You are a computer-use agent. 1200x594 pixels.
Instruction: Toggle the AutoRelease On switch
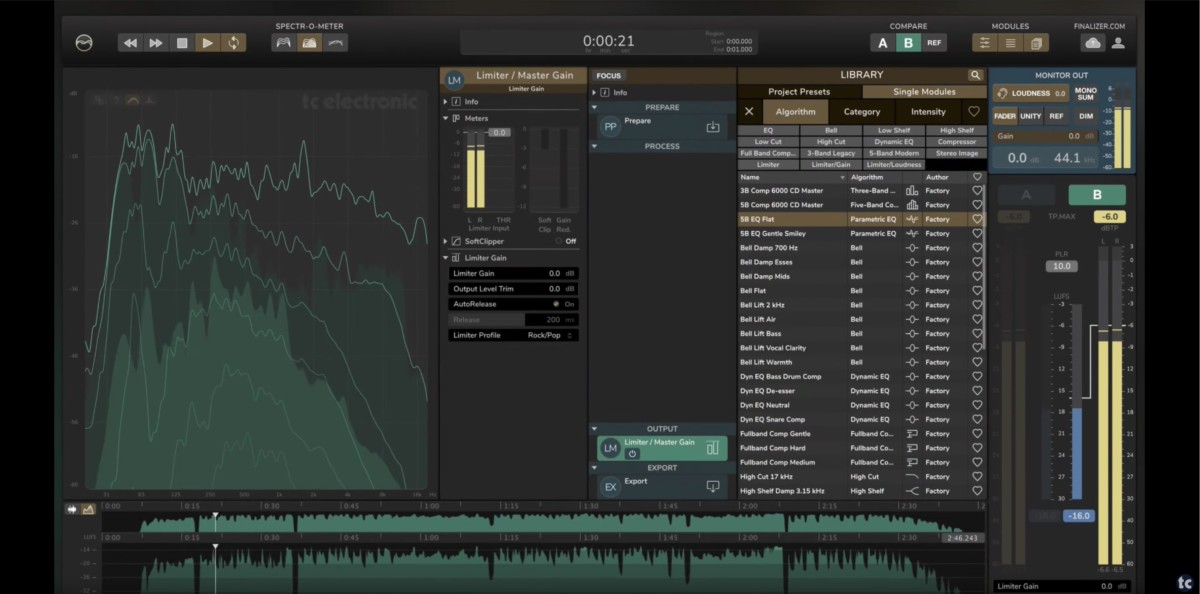556,304
